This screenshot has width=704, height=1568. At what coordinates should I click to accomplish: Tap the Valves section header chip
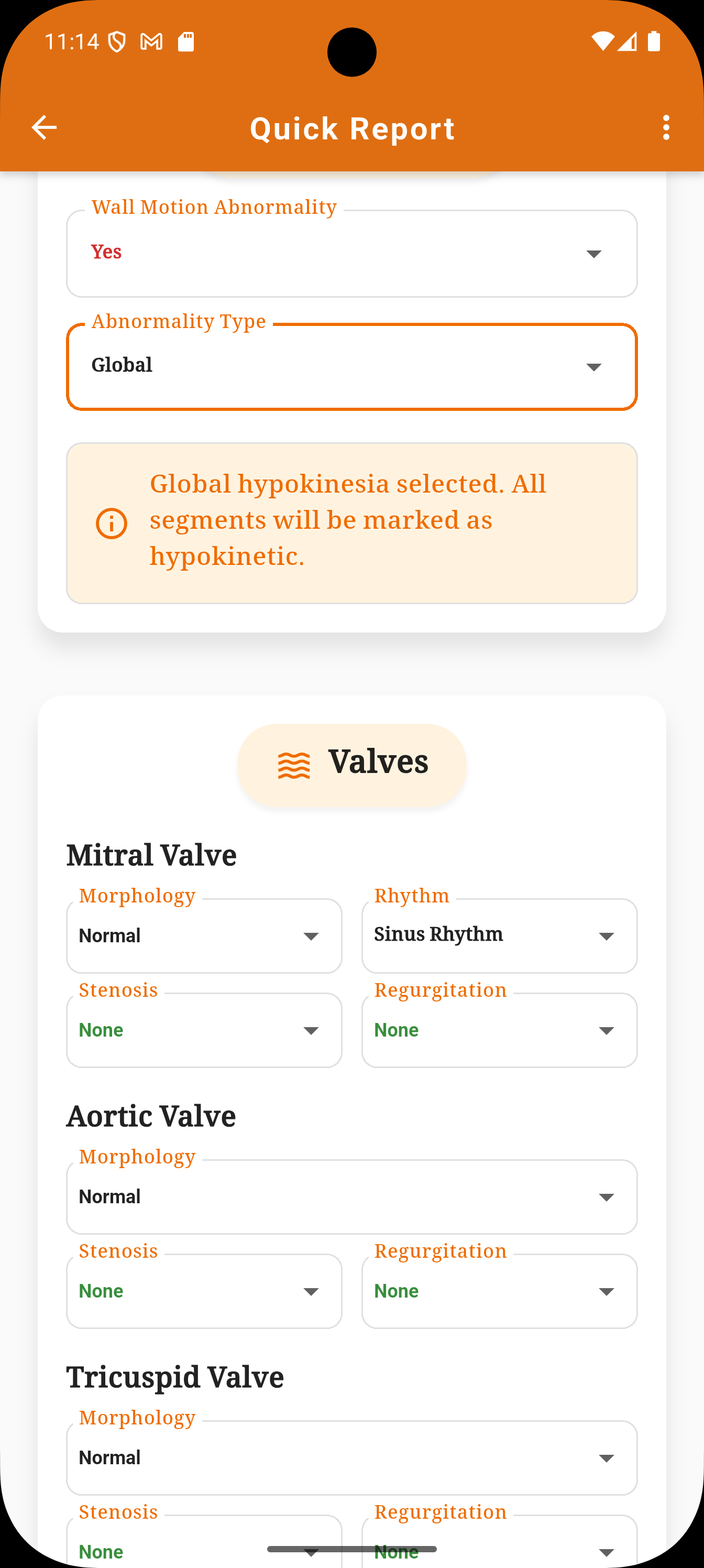coord(351,765)
